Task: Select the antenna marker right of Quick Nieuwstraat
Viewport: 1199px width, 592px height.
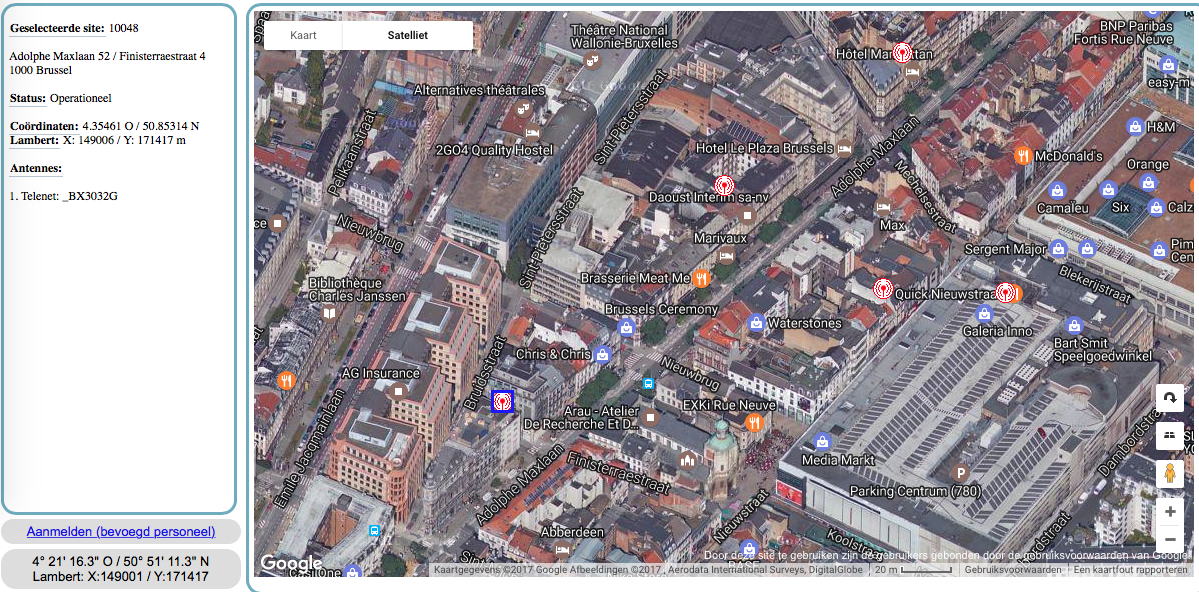Action: pos(1006,292)
